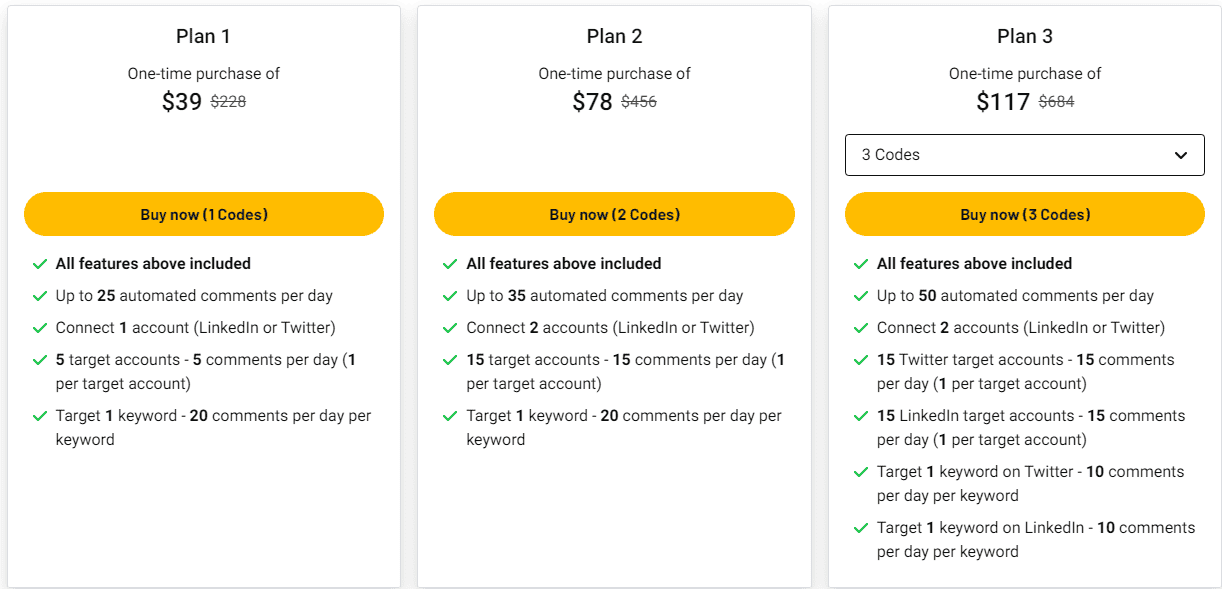Click the $117 price text in Plan 3
Viewport: 1222px width, 589px height.
[1003, 101]
